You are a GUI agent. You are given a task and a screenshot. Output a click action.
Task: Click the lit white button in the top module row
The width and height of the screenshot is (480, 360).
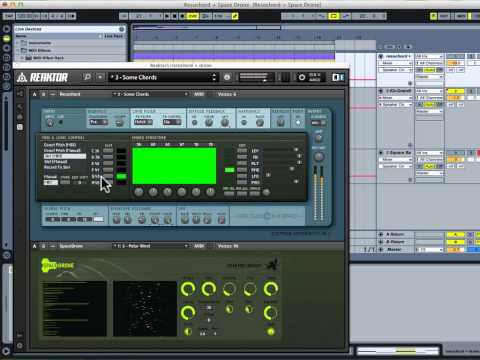[298, 122]
